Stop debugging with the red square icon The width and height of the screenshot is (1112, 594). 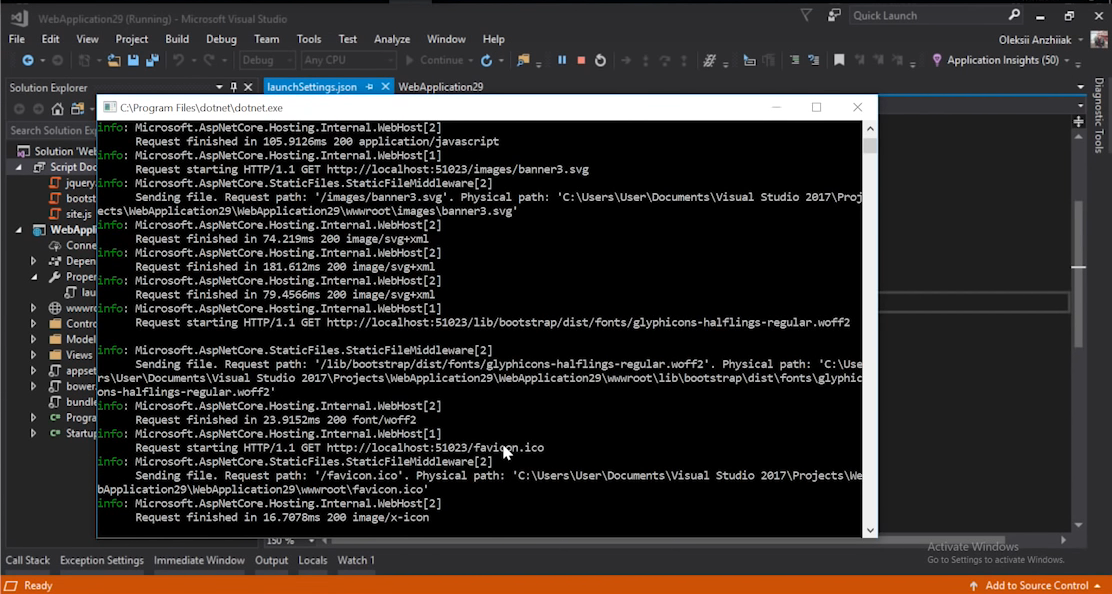click(x=581, y=61)
